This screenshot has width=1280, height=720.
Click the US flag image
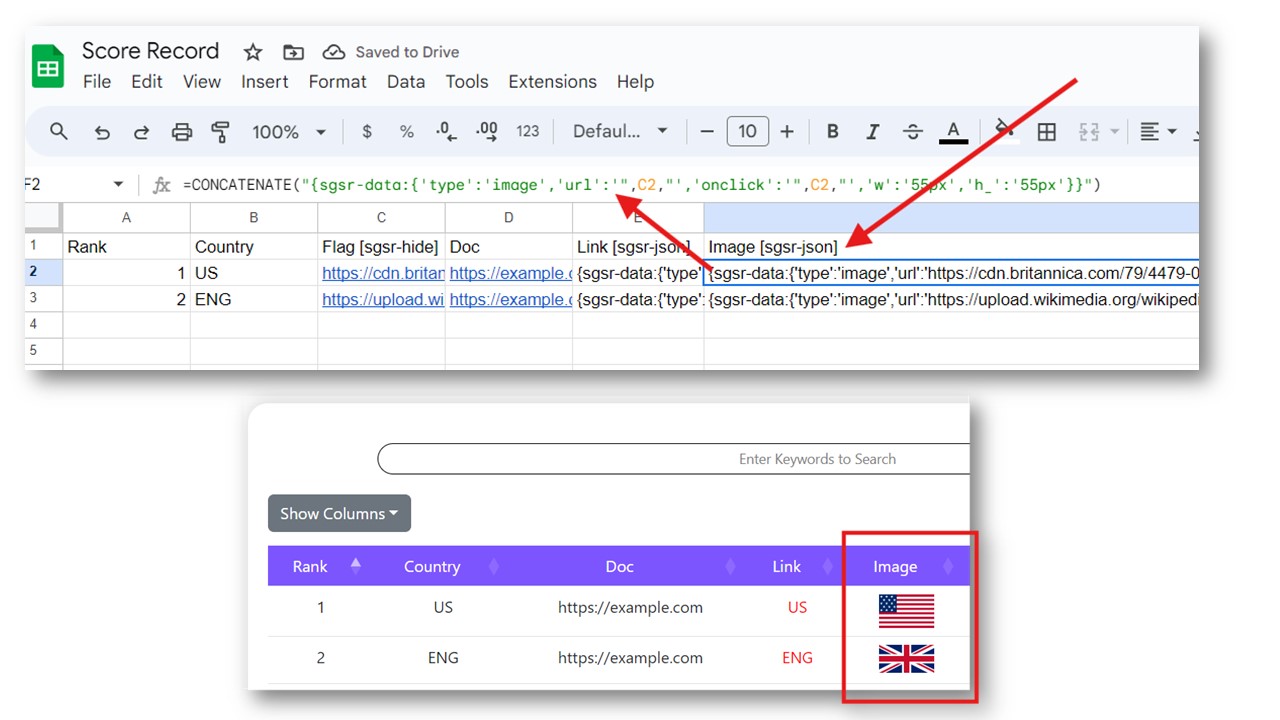tap(906, 611)
